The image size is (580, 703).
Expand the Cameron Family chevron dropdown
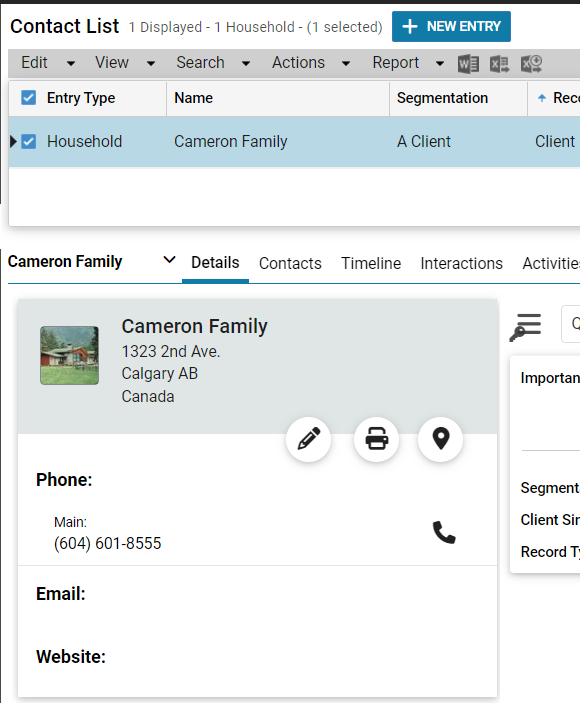click(x=169, y=260)
